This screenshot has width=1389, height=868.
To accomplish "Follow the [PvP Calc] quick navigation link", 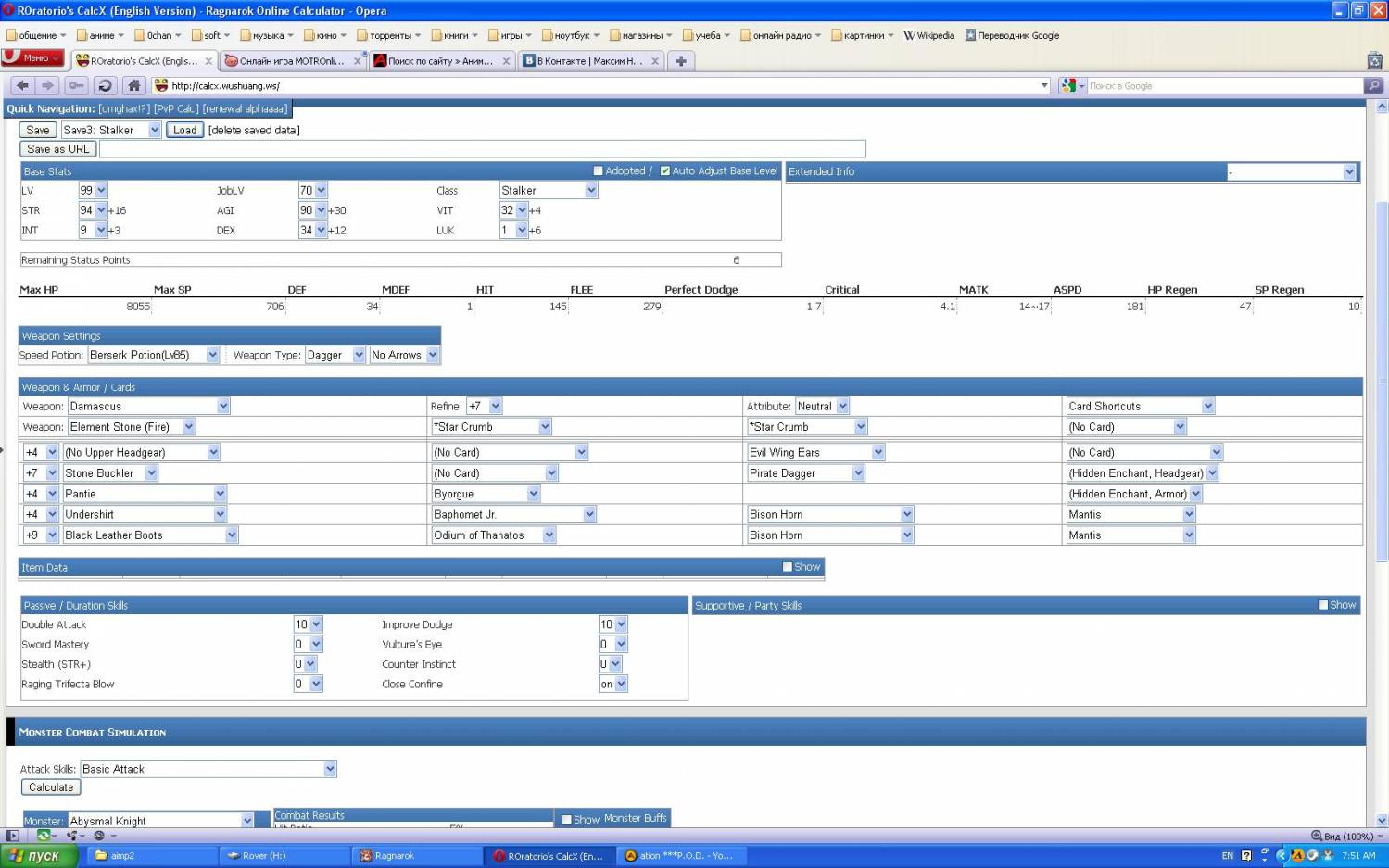I will coord(176,108).
